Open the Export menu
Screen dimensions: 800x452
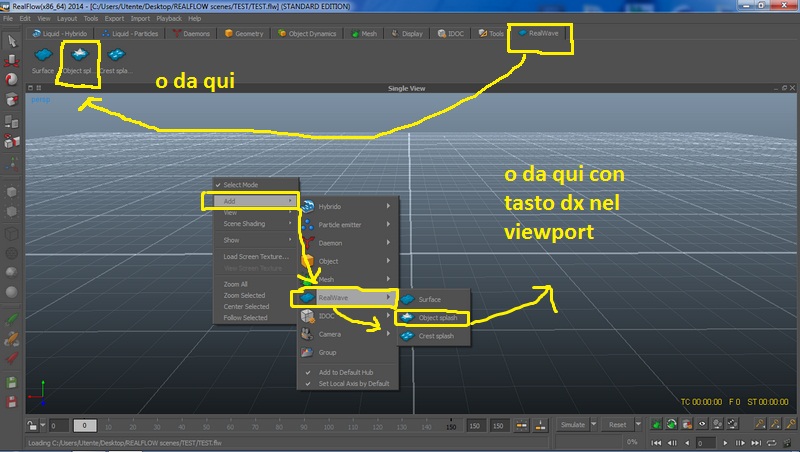(x=114, y=18)
